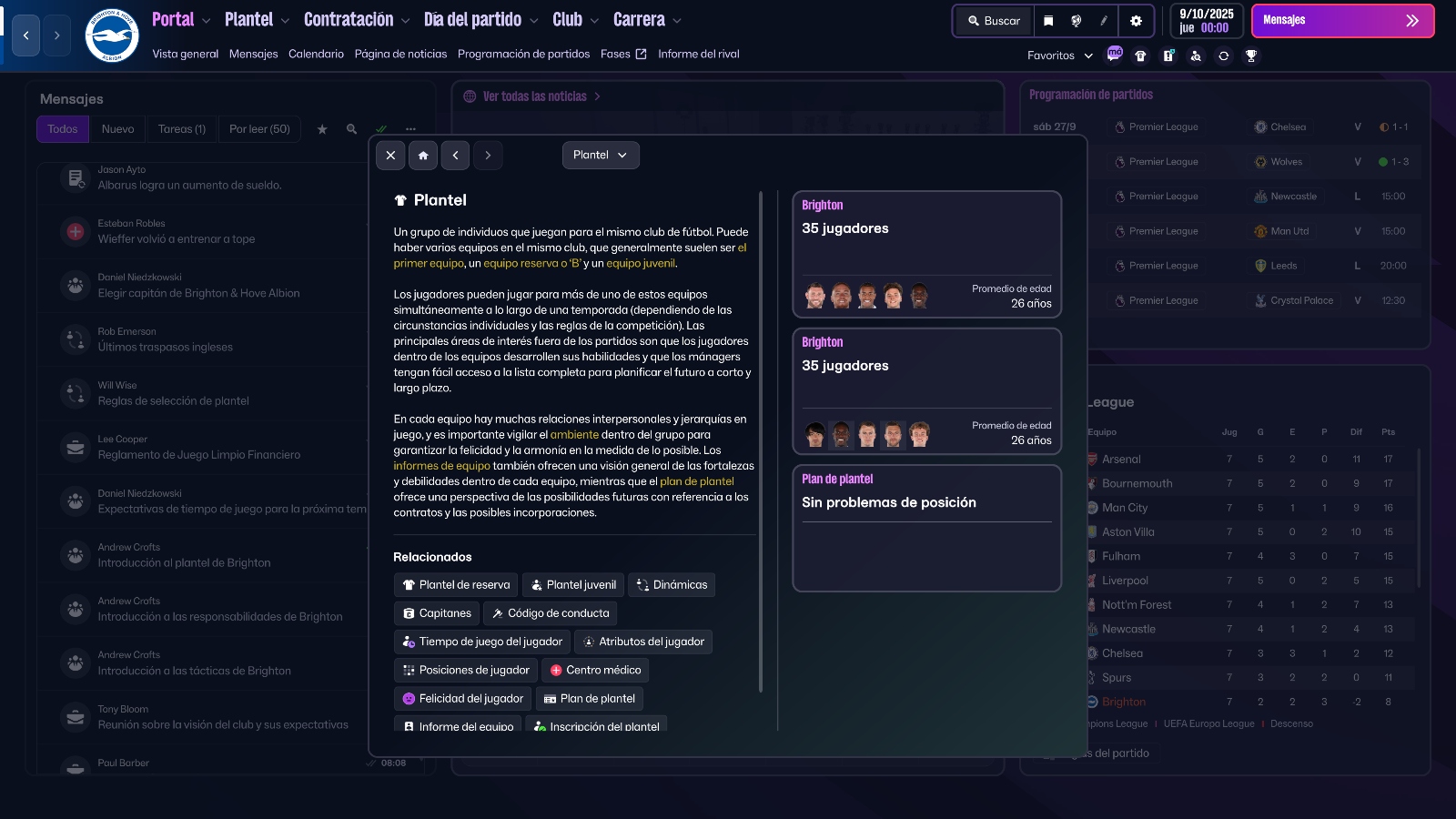The width and height of the screenshot is (1456, 819).
Task: Open the in-game pencil editing tool
Action: coord(1104,21)
